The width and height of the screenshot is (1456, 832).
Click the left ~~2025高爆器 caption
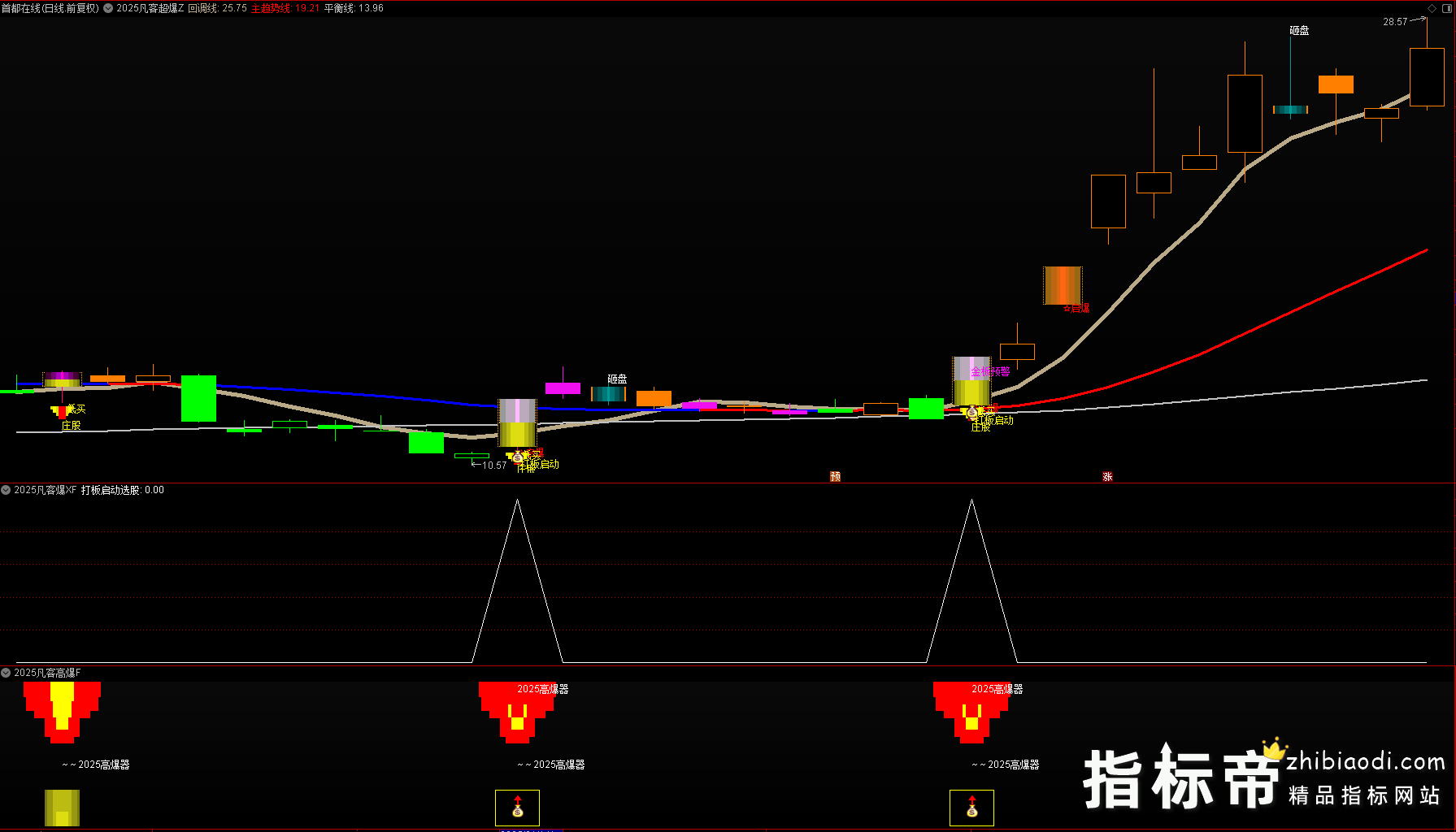[96, 765]
